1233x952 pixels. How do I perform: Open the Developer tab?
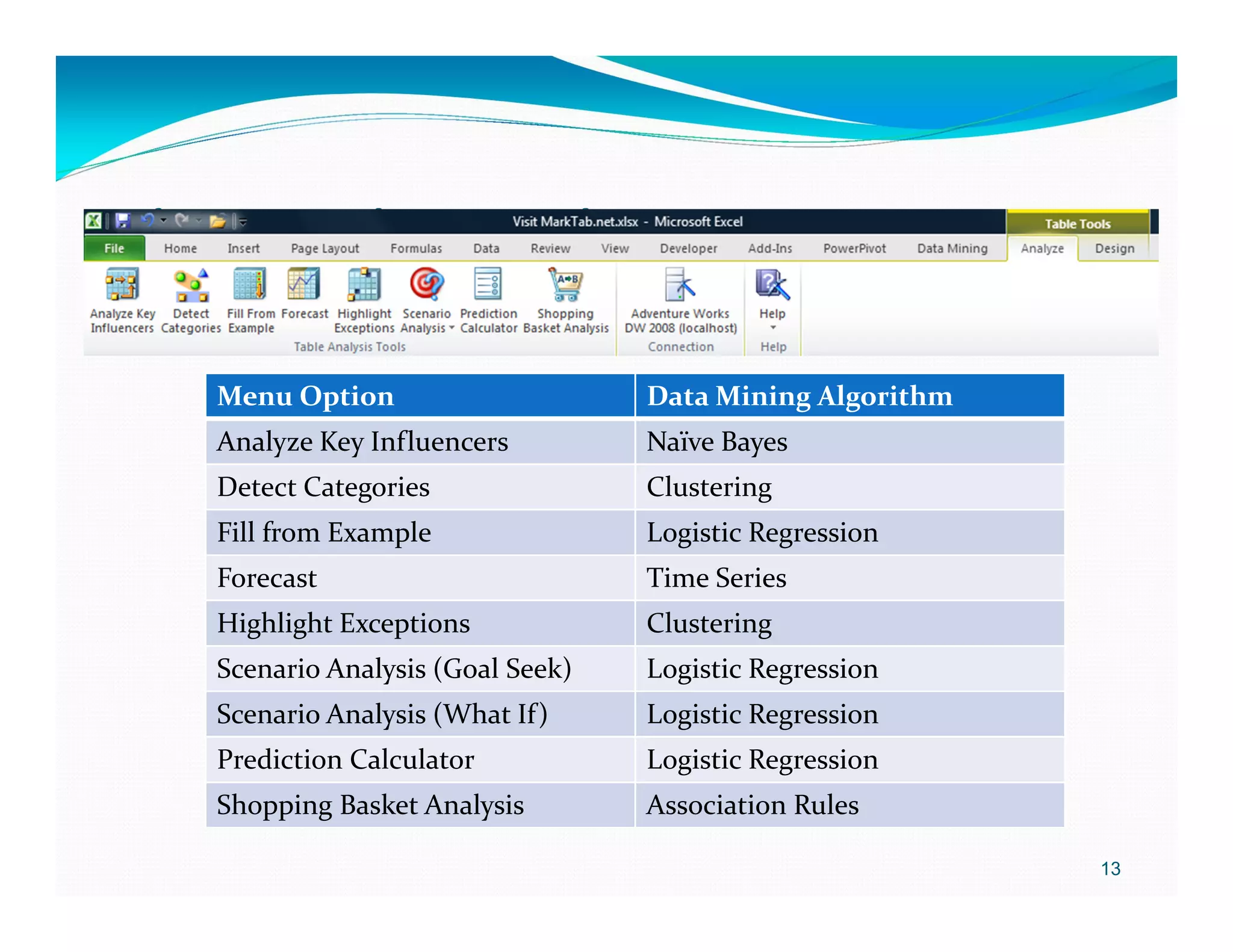688,249
